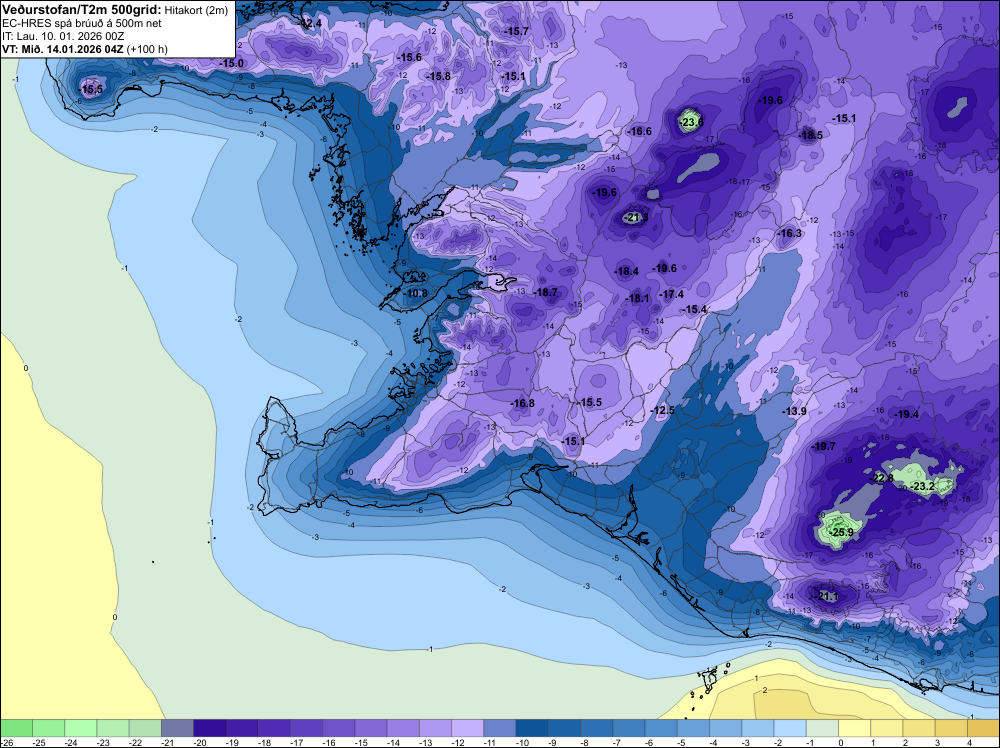The height and width of the screenshot is (748, 1000).
Task: Click the orange-yellow legend swatch between 3 and 4
Action: tap(951, 728)
